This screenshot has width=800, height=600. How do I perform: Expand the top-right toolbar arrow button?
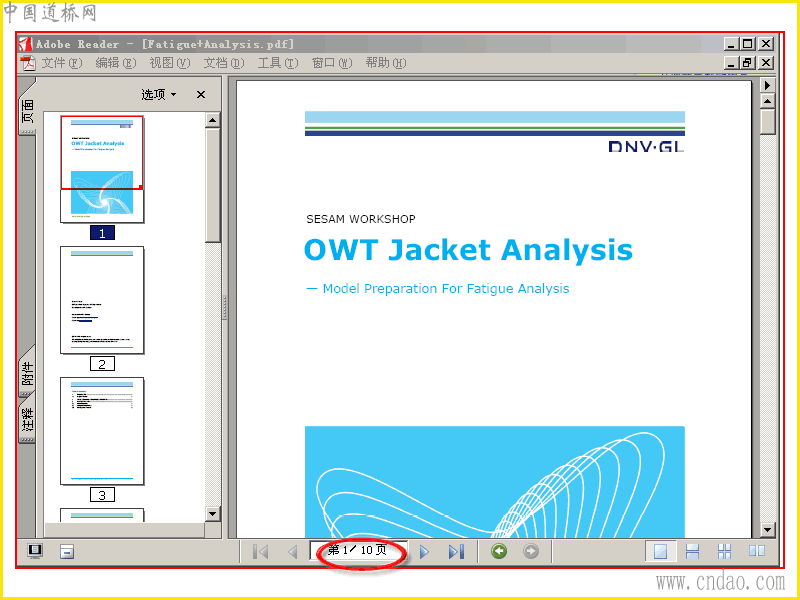pos(767,85)
